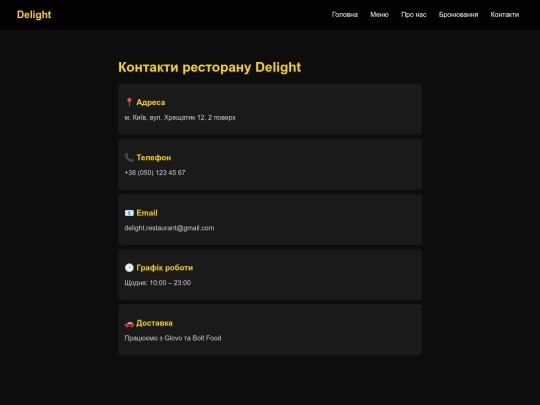The image size is (540, 405).
Task: Click the hours text Щодня: 10:00 – 23:00
Action: (x=157, y=283)
